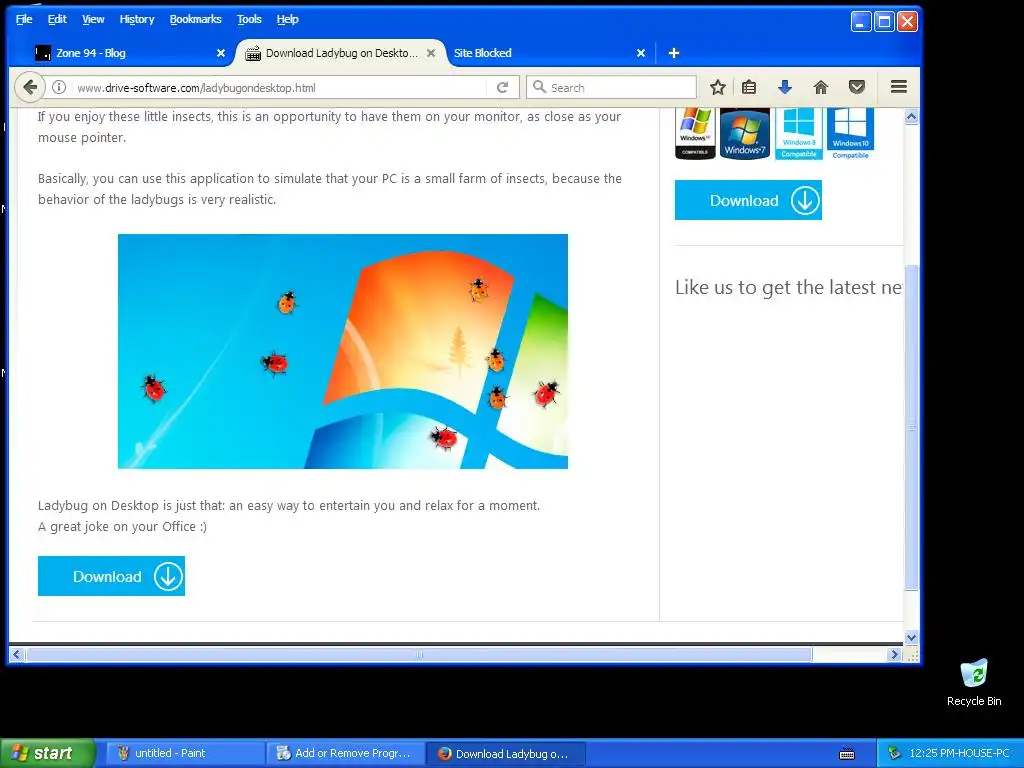Click the Firefox Download Ladybug taskbar button
This screenshot has height=768, width=1024.
click(x=506, y=754)
